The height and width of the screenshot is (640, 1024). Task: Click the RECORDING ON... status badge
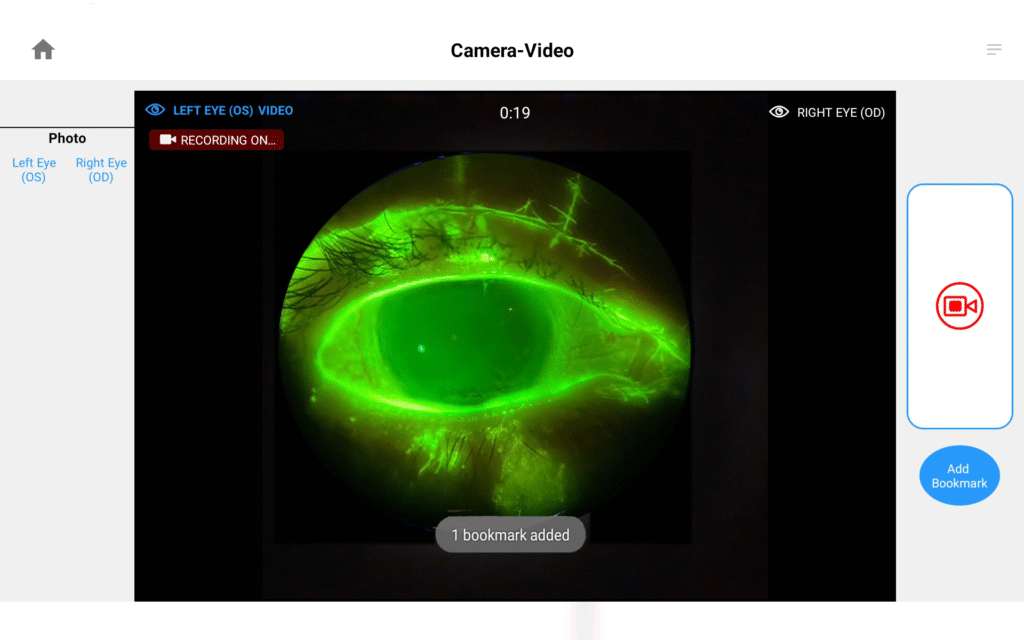217,140
